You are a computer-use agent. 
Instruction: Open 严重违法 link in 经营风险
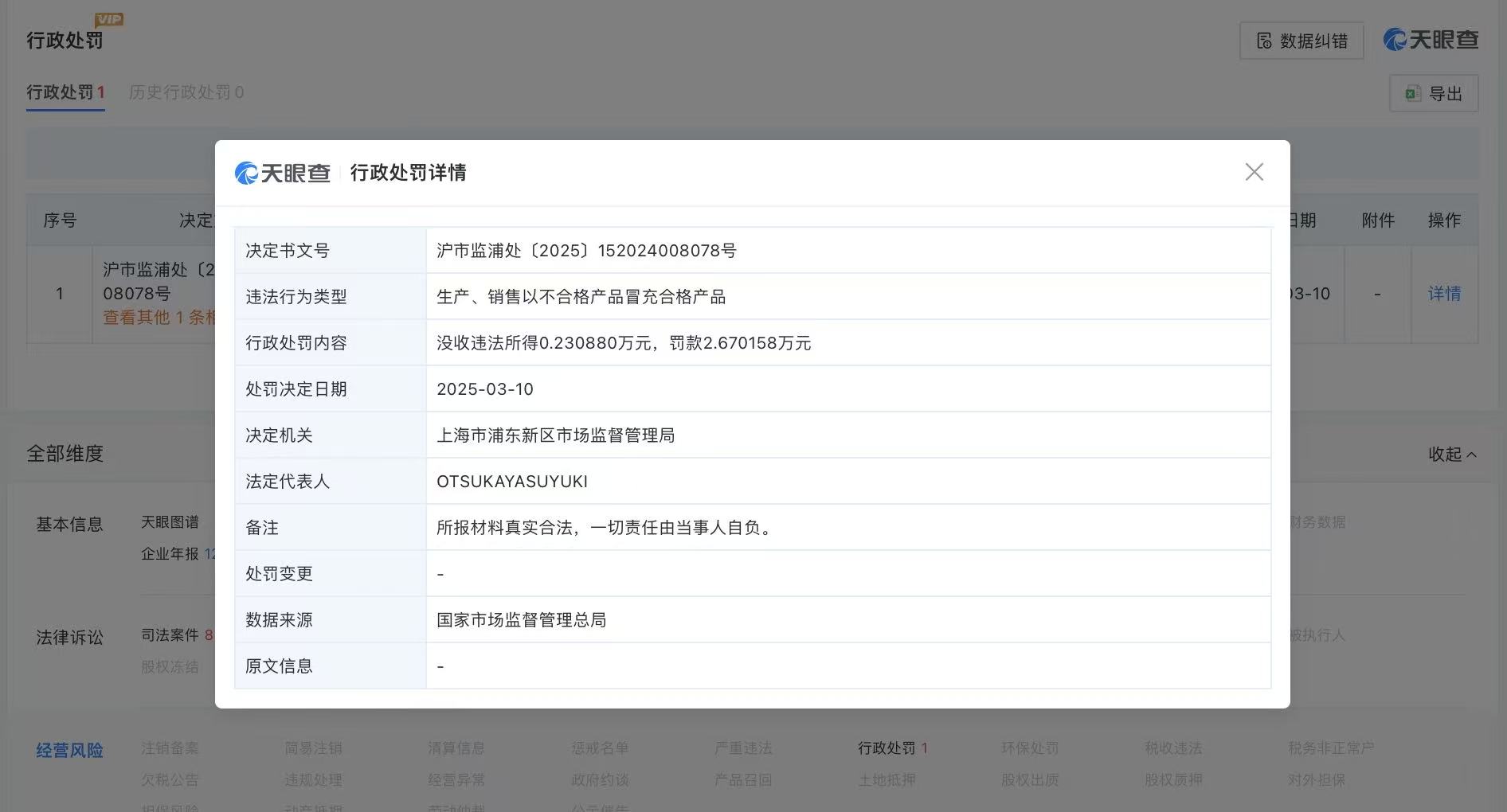(743, 748)
